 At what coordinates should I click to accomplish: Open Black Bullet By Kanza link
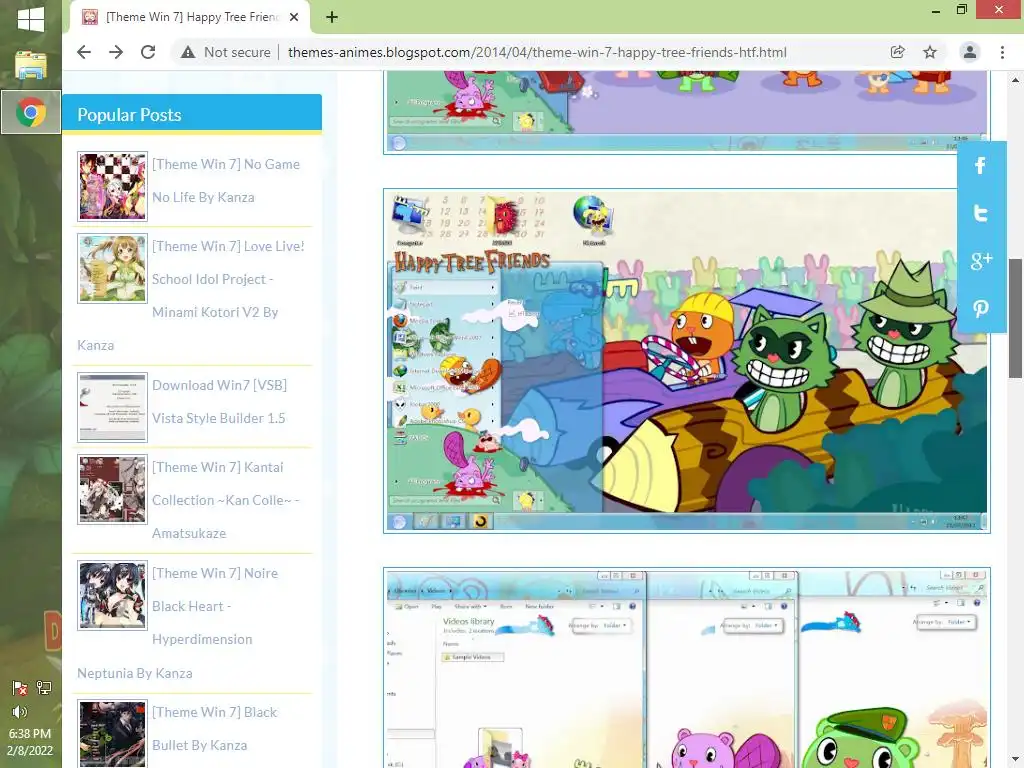(x=214, y=729)
